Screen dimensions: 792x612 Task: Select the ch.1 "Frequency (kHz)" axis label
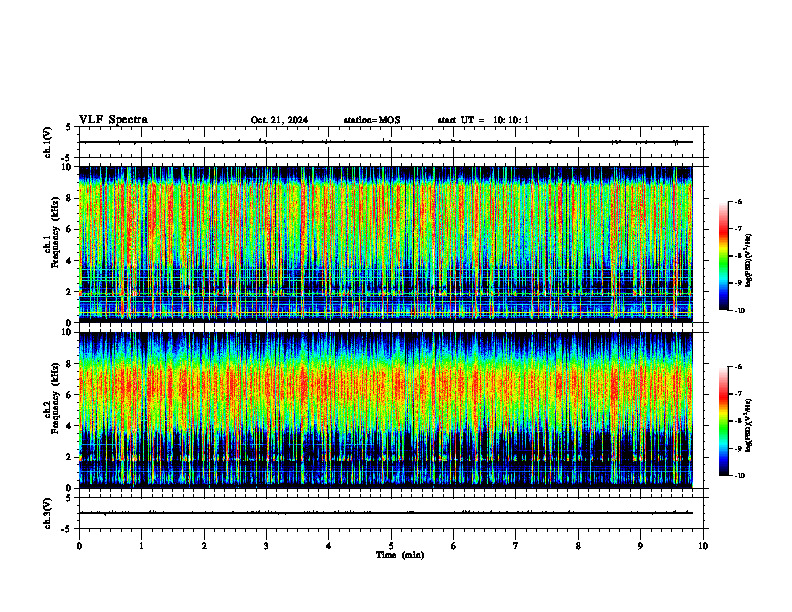[x=54, y=232]
